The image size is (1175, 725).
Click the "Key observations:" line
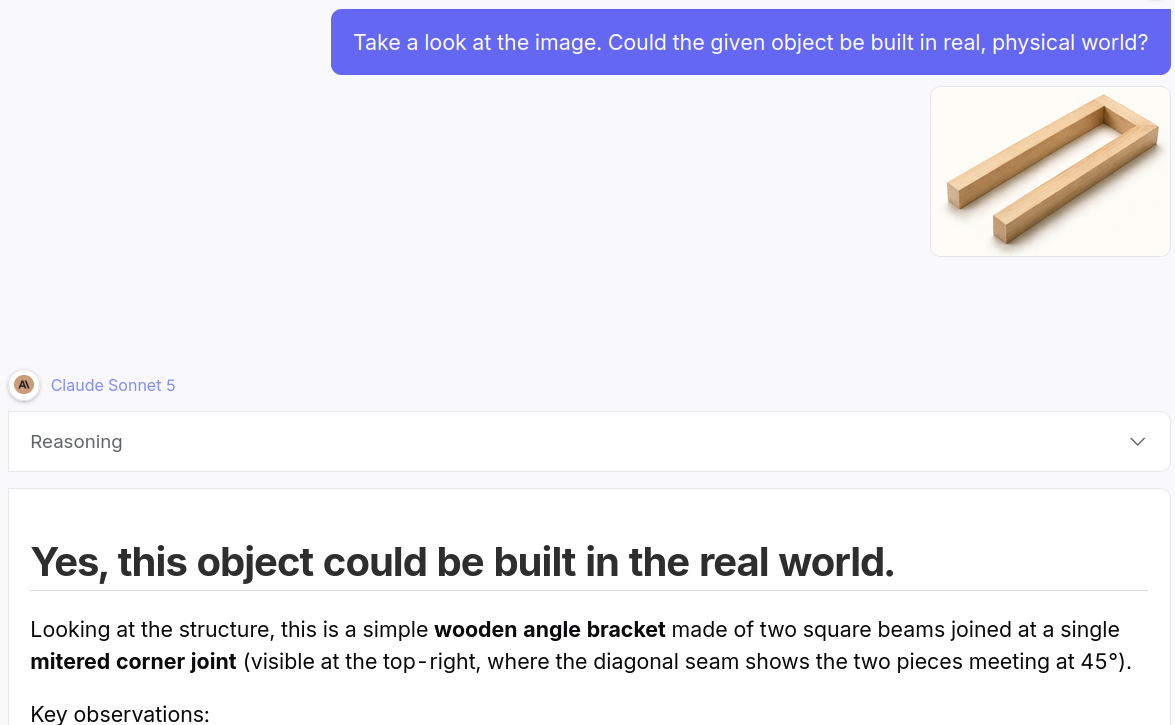[x=120, y=714]
